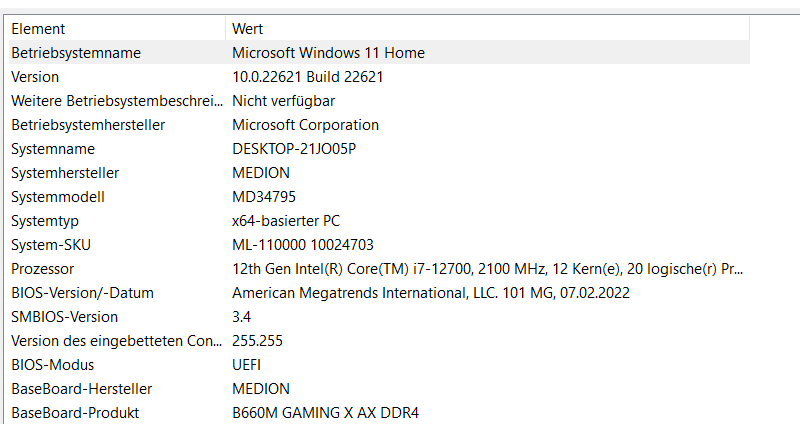Select the Betriebssystemhersteller entry
This screenshot has height=424, width=800.
point(88,125)
